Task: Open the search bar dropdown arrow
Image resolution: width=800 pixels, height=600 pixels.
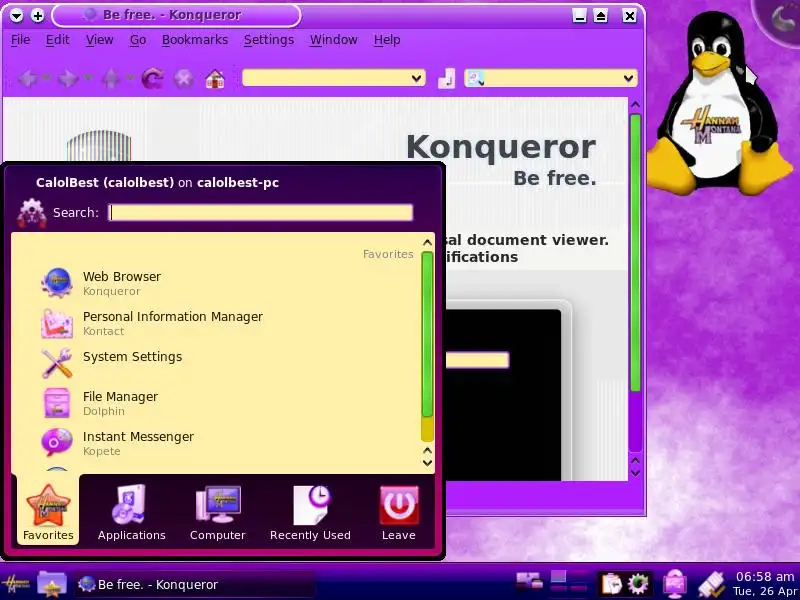Action: coord(628,79)
